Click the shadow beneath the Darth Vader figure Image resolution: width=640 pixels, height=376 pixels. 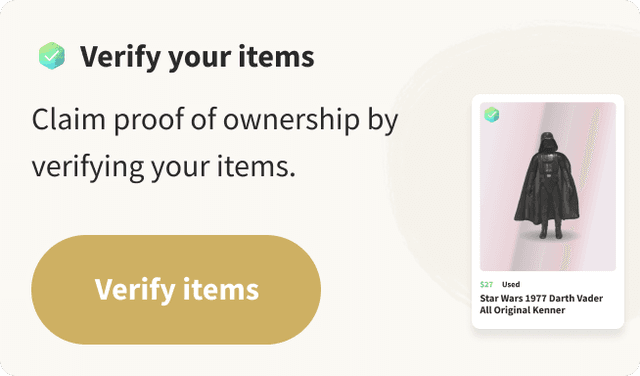click(547, 237)
